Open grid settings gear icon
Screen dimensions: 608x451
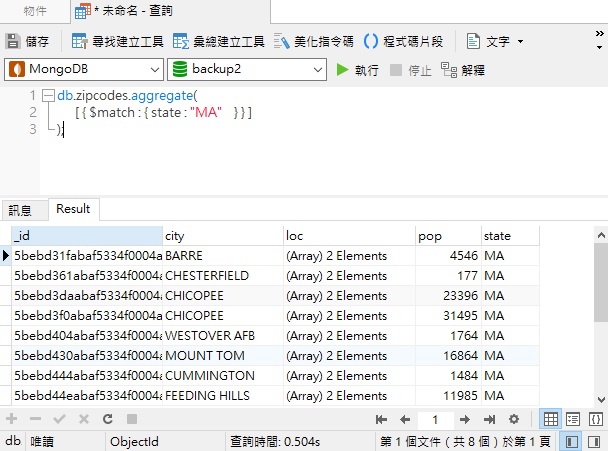(514, 419)
